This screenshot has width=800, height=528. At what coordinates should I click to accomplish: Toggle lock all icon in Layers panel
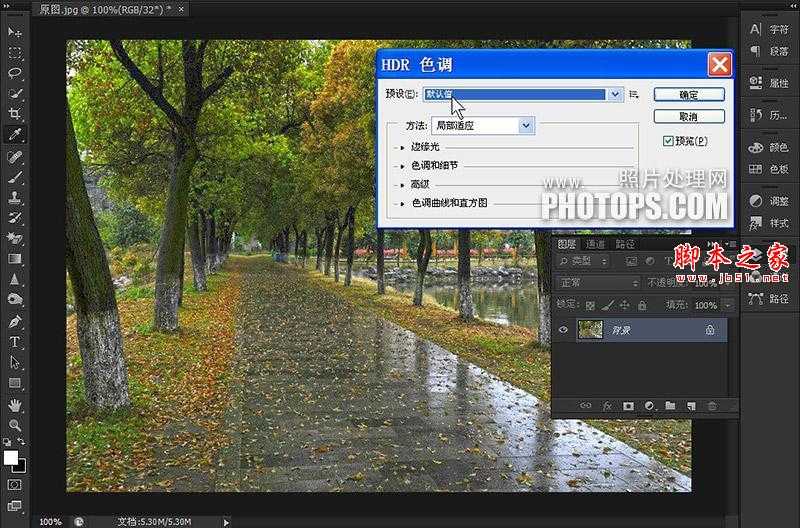642,305
